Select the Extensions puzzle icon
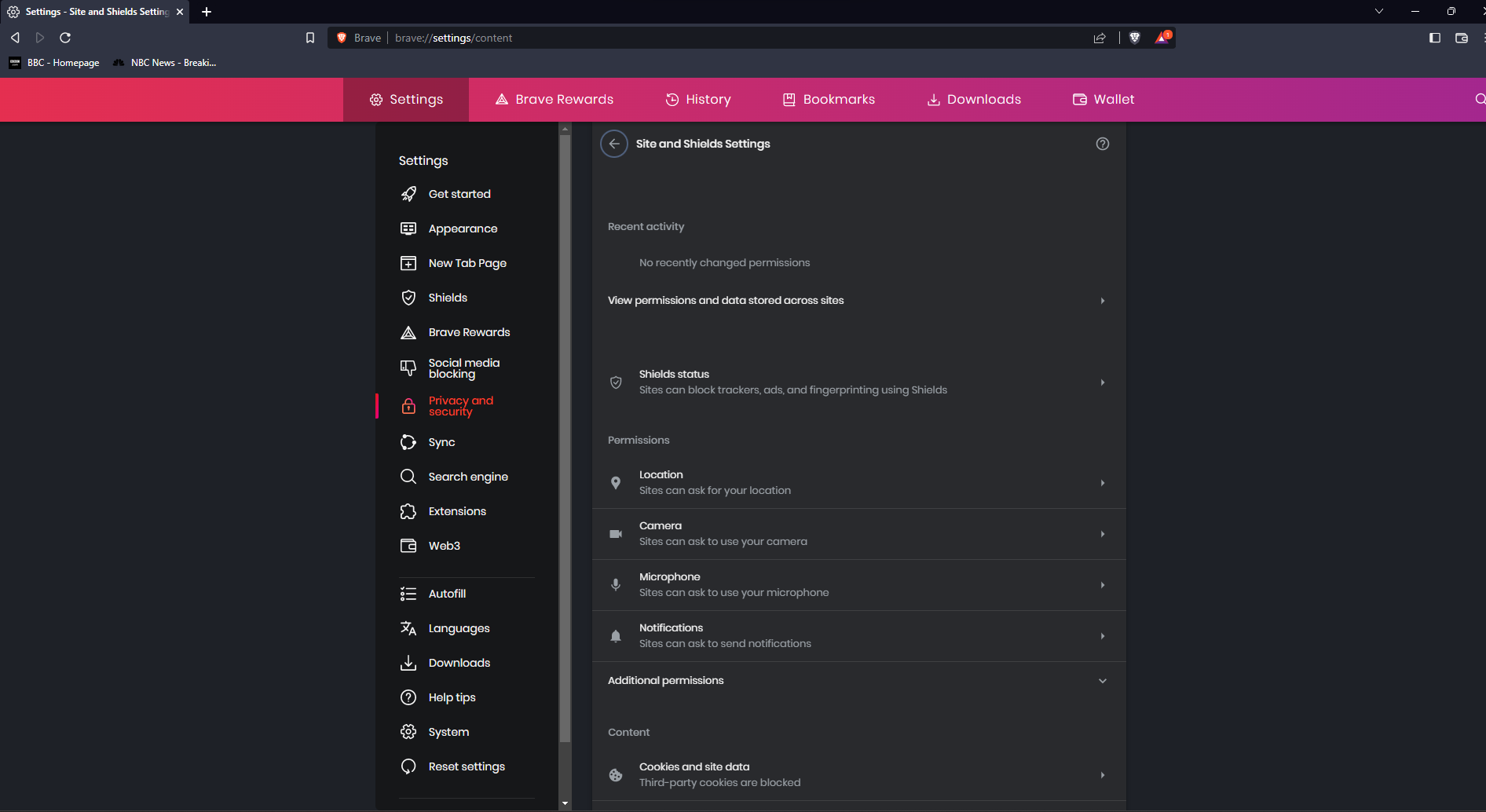1486x812 pixels. [409, 511]
